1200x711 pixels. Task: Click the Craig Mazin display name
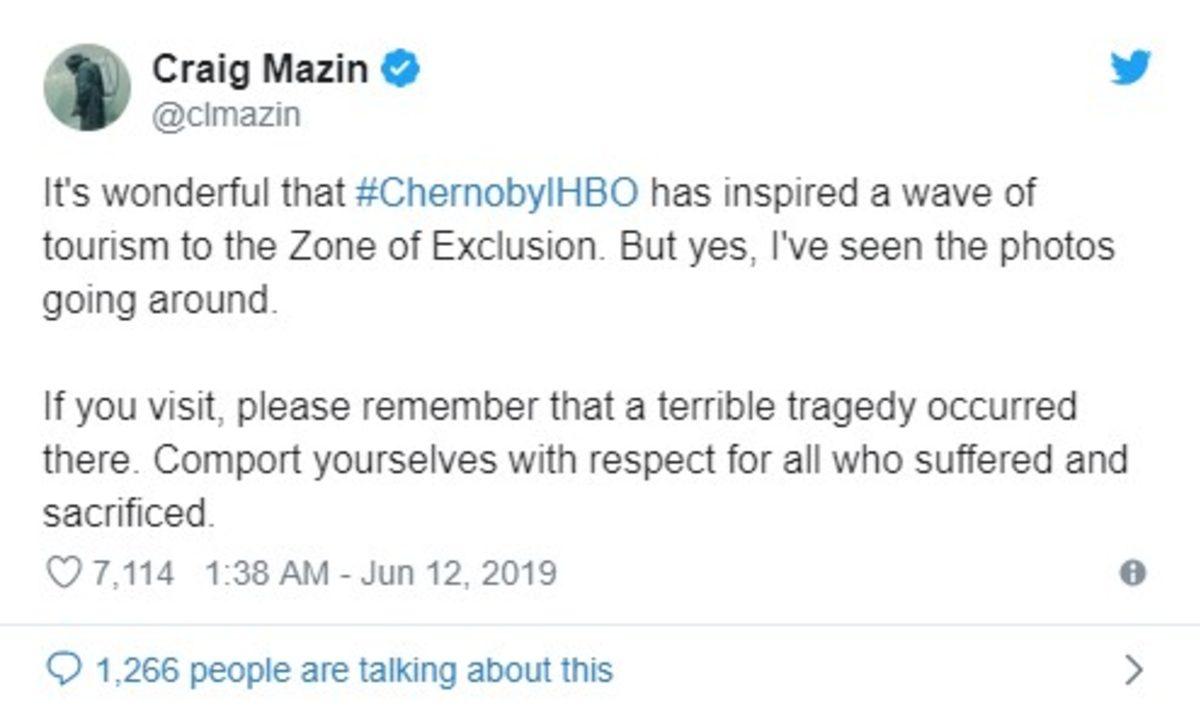pyautogui.click(x=262, y=70)
